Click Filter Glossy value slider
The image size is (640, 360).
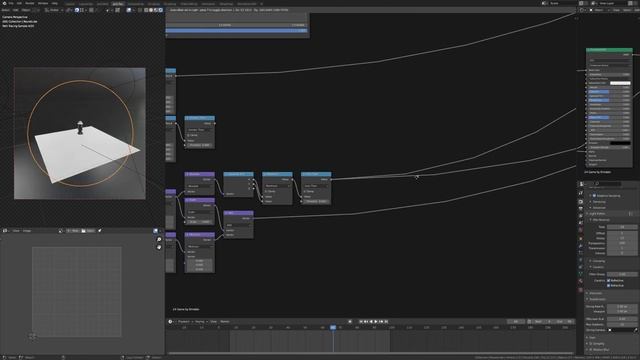(622, 274)
